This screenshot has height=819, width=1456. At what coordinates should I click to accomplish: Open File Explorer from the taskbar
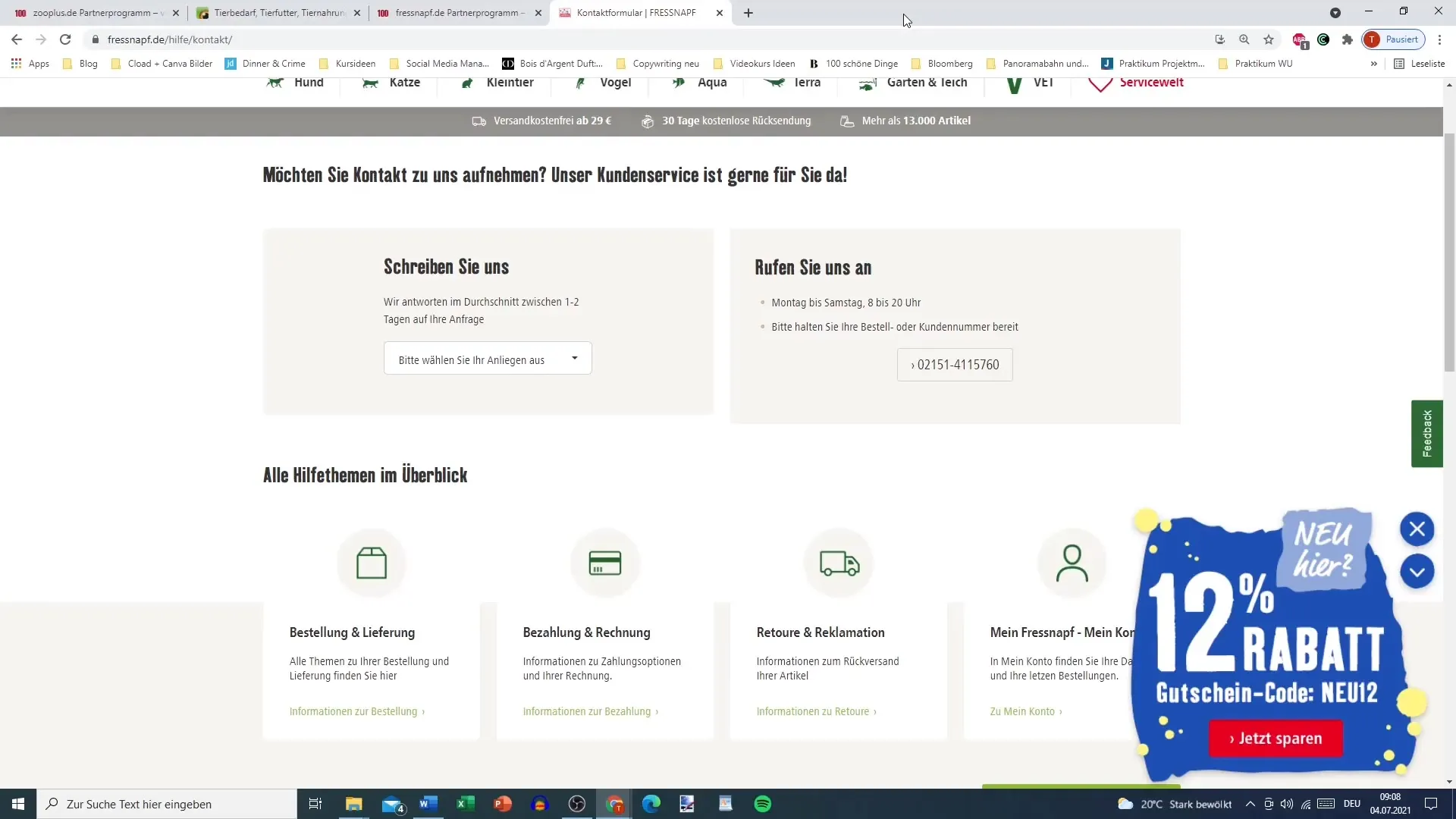click(354, 804)
